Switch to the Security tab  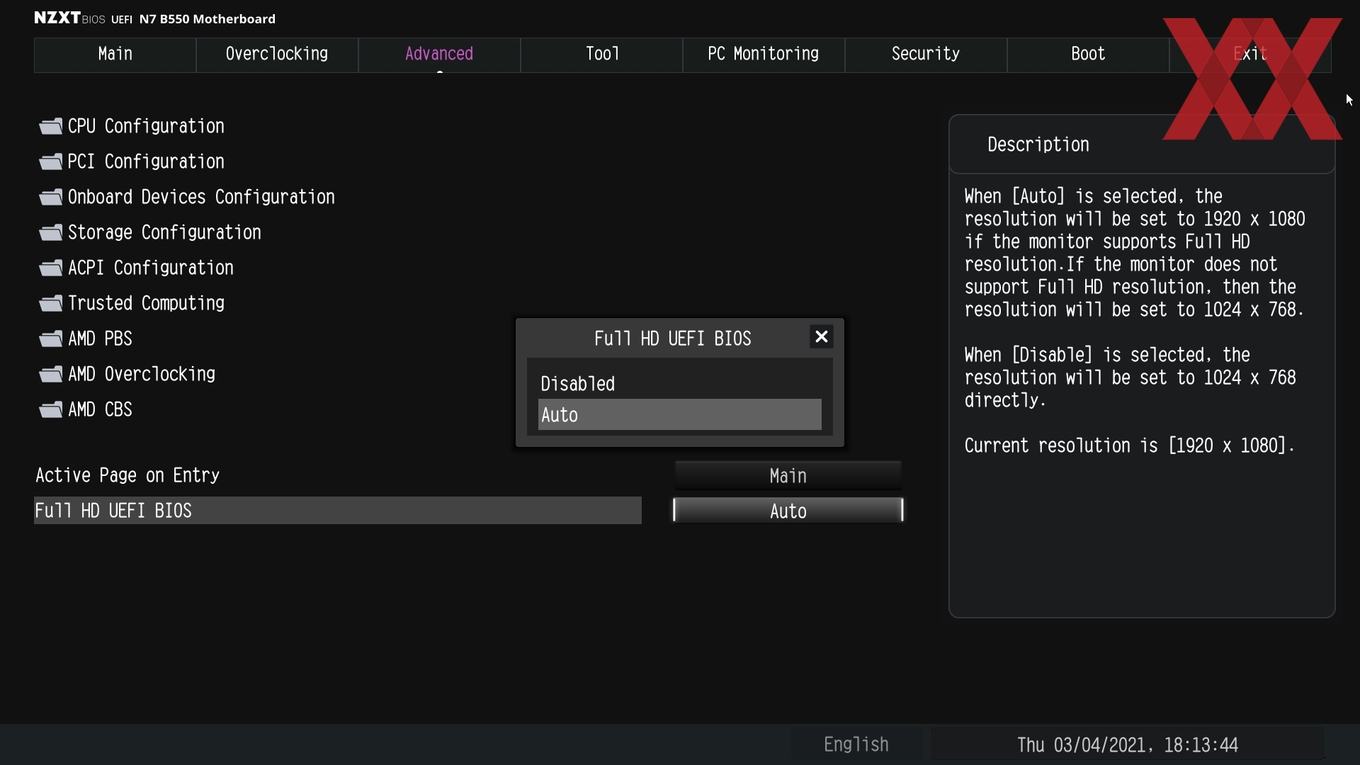(x=925, y=54)
